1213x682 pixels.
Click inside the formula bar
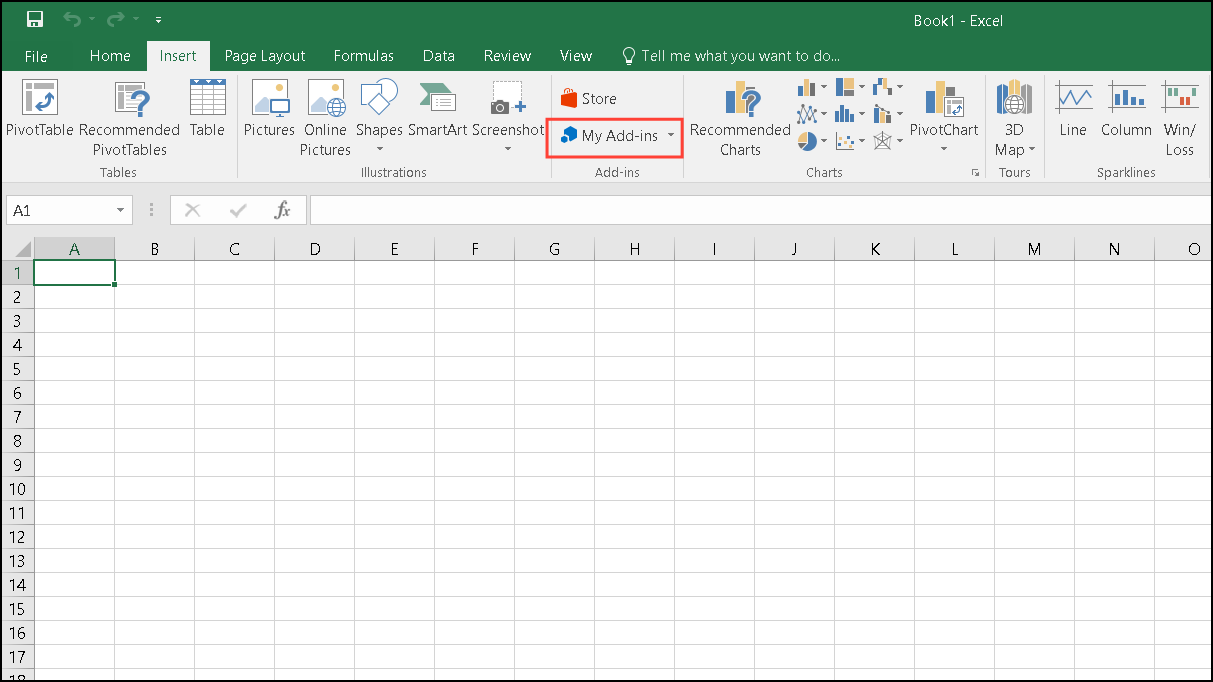pyautogui.click(x=760, y=210)
